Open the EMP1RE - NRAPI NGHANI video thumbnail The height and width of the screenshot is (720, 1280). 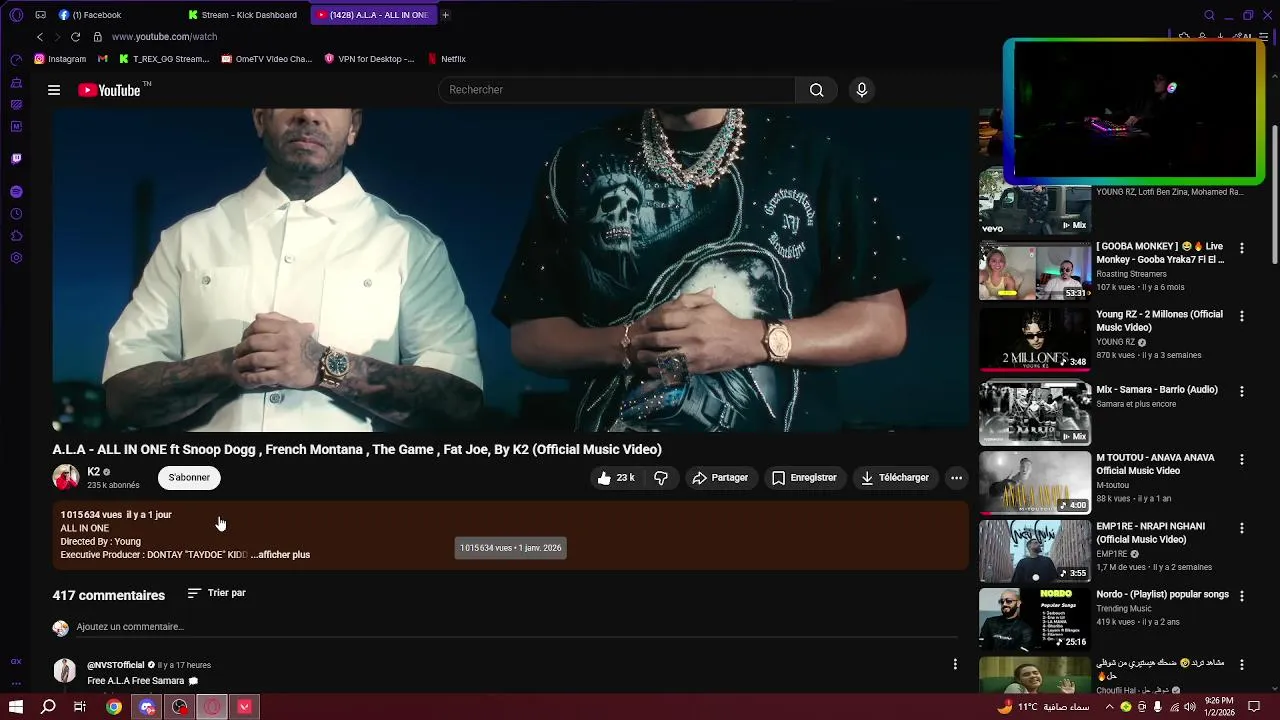[x=1035, y=551]
